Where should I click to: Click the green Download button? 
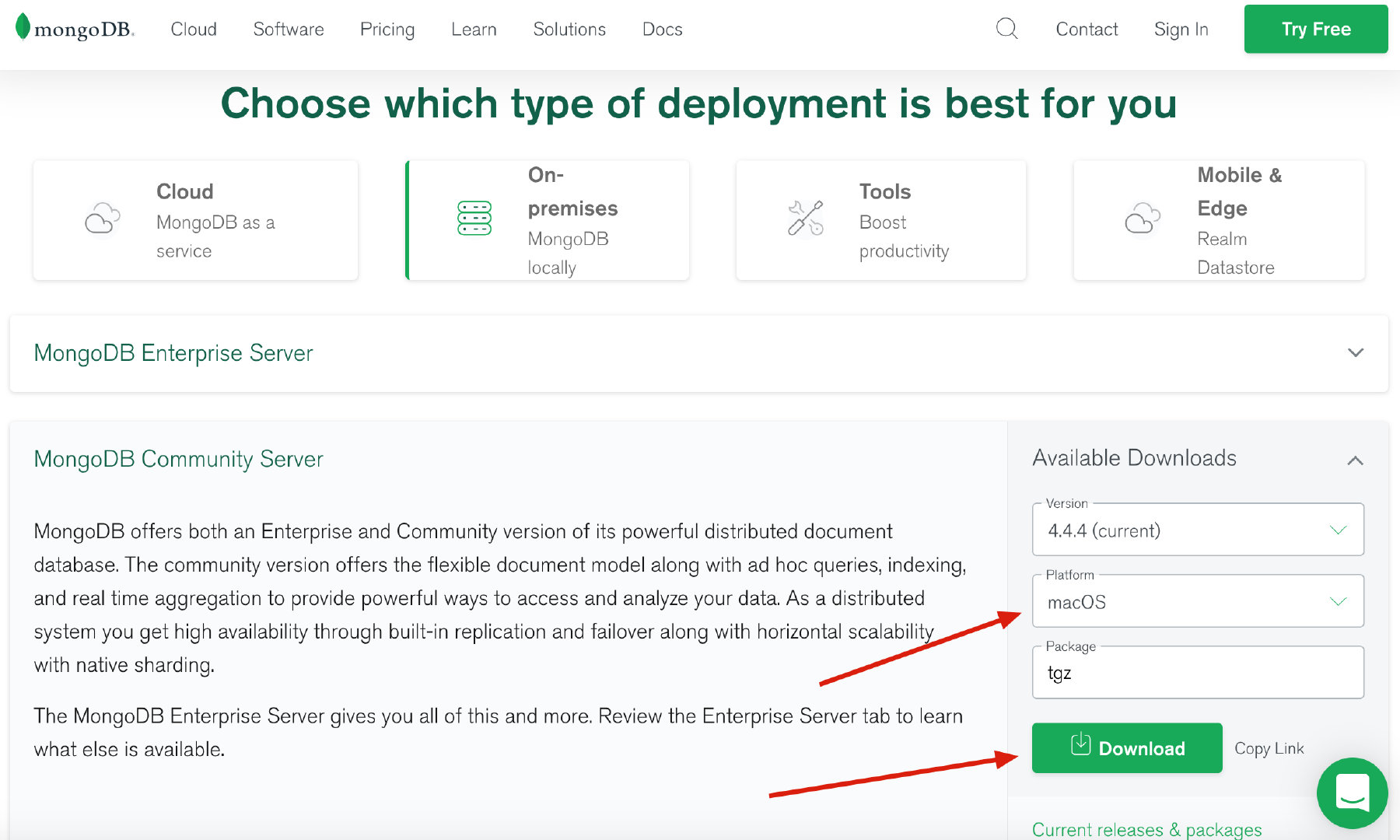(x=1127, y=747)
